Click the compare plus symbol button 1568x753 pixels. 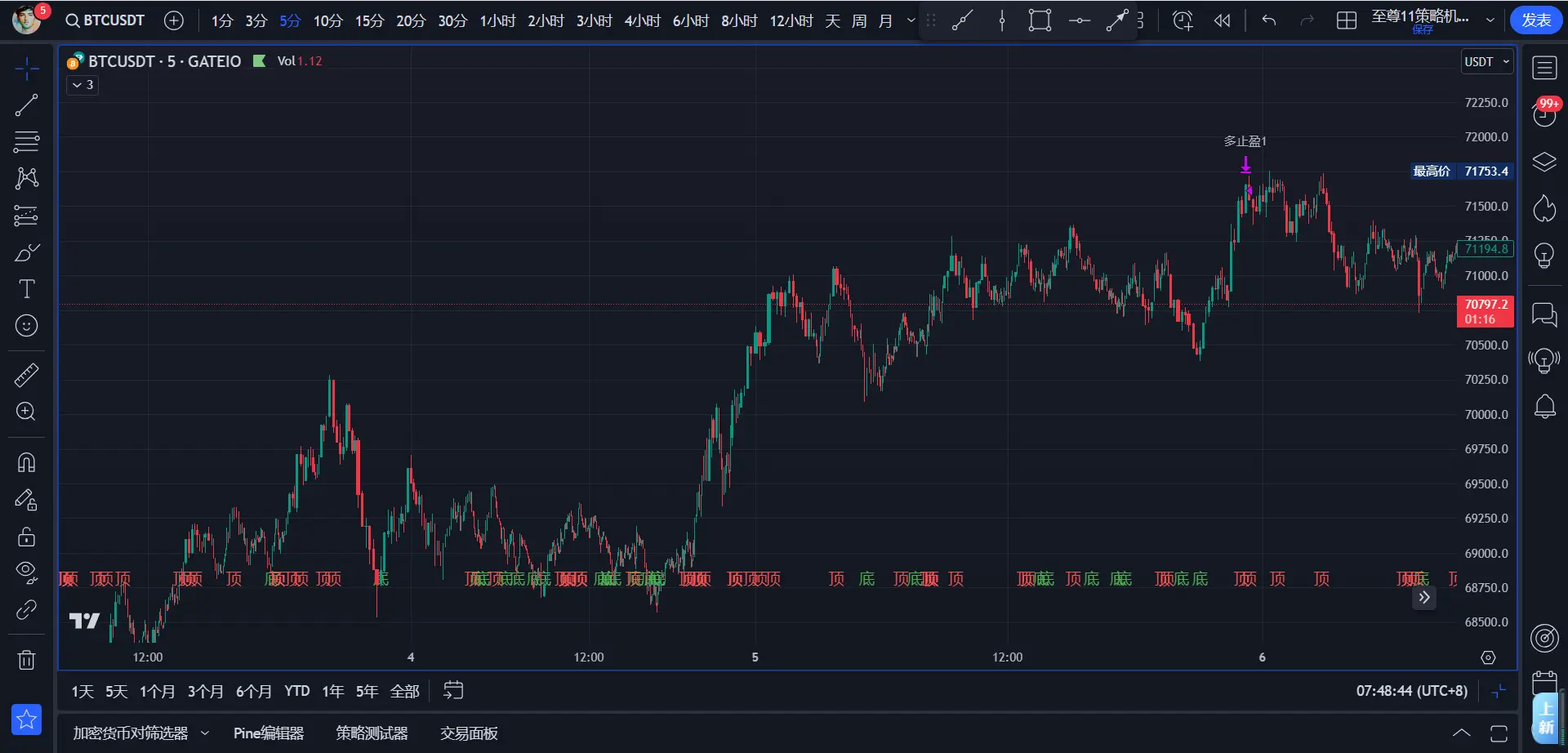point(174,20)
